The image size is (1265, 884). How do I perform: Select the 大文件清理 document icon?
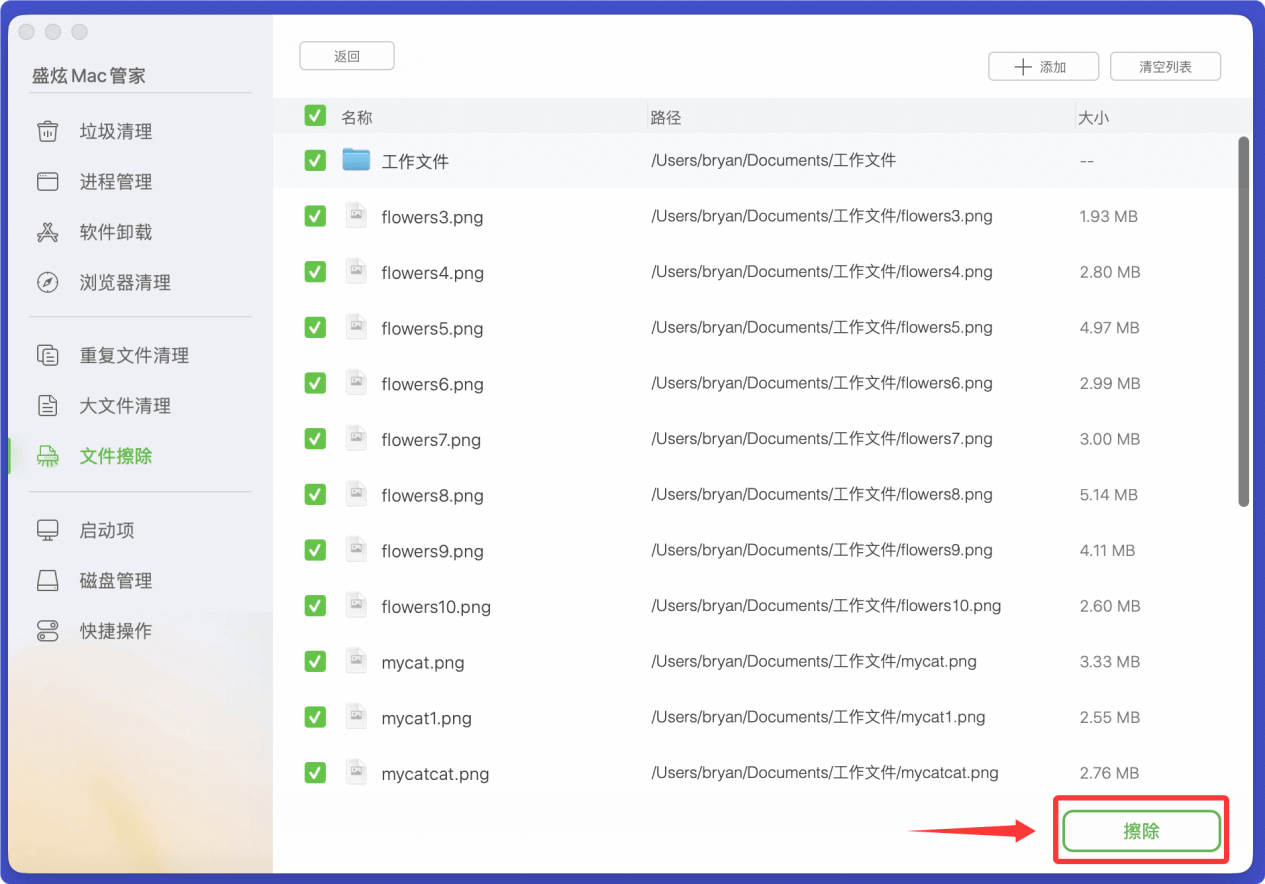pos(47,406)
